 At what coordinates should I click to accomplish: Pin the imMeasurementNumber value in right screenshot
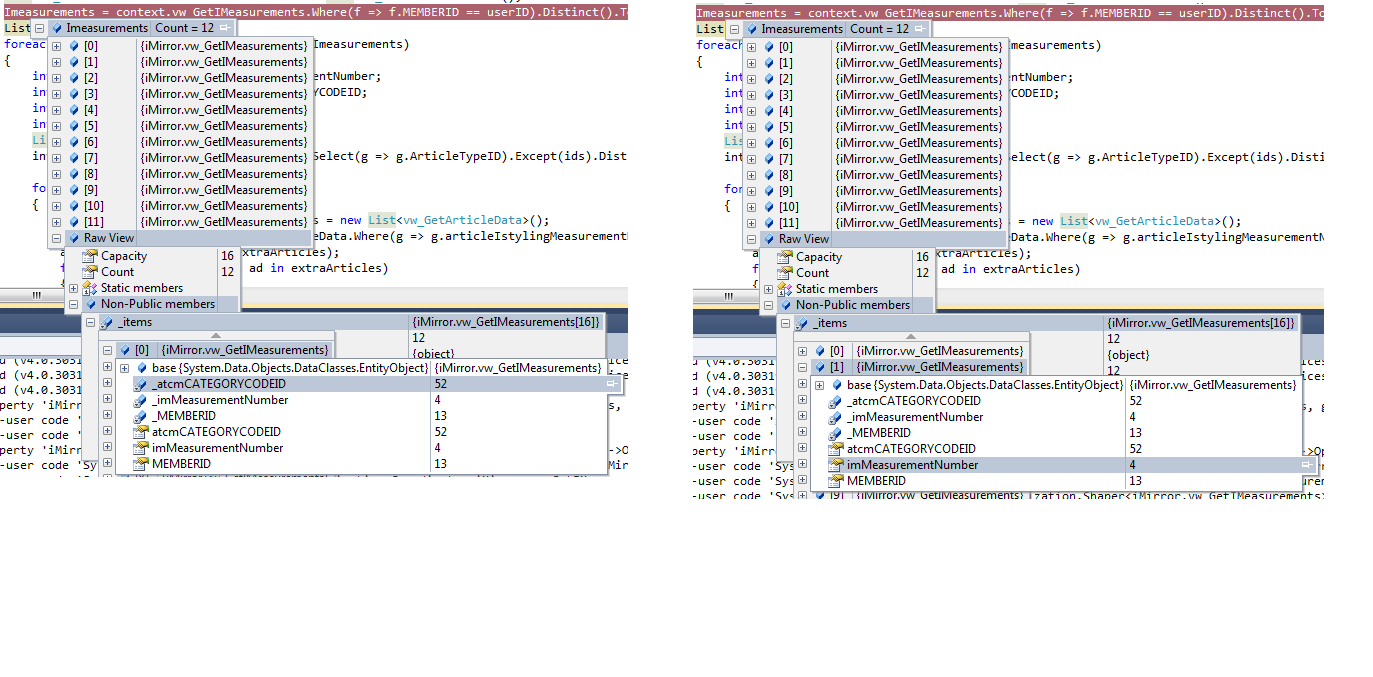pyautogui.click(x=1307, y=465)
